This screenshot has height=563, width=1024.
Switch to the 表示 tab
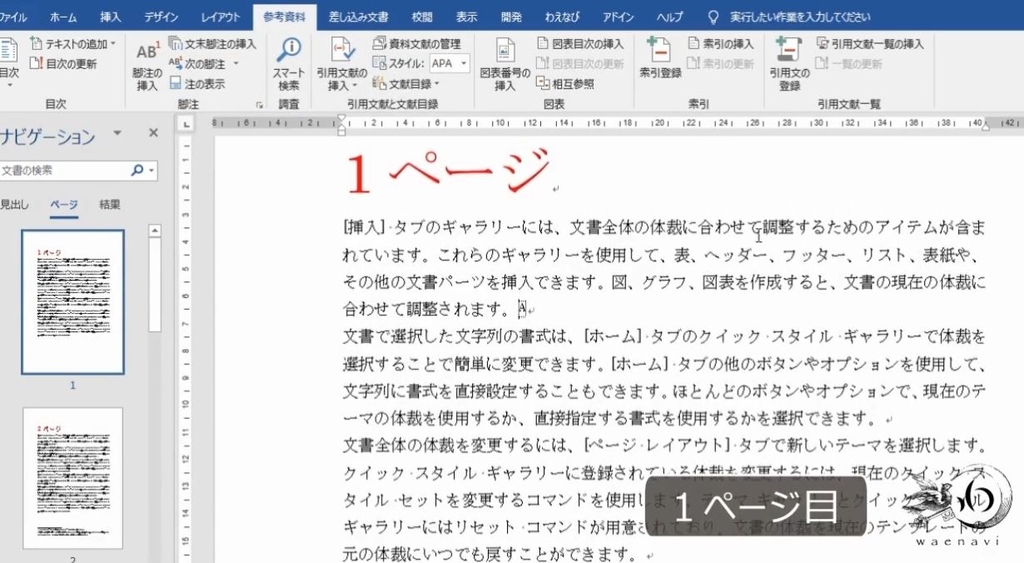coord(466,16)
